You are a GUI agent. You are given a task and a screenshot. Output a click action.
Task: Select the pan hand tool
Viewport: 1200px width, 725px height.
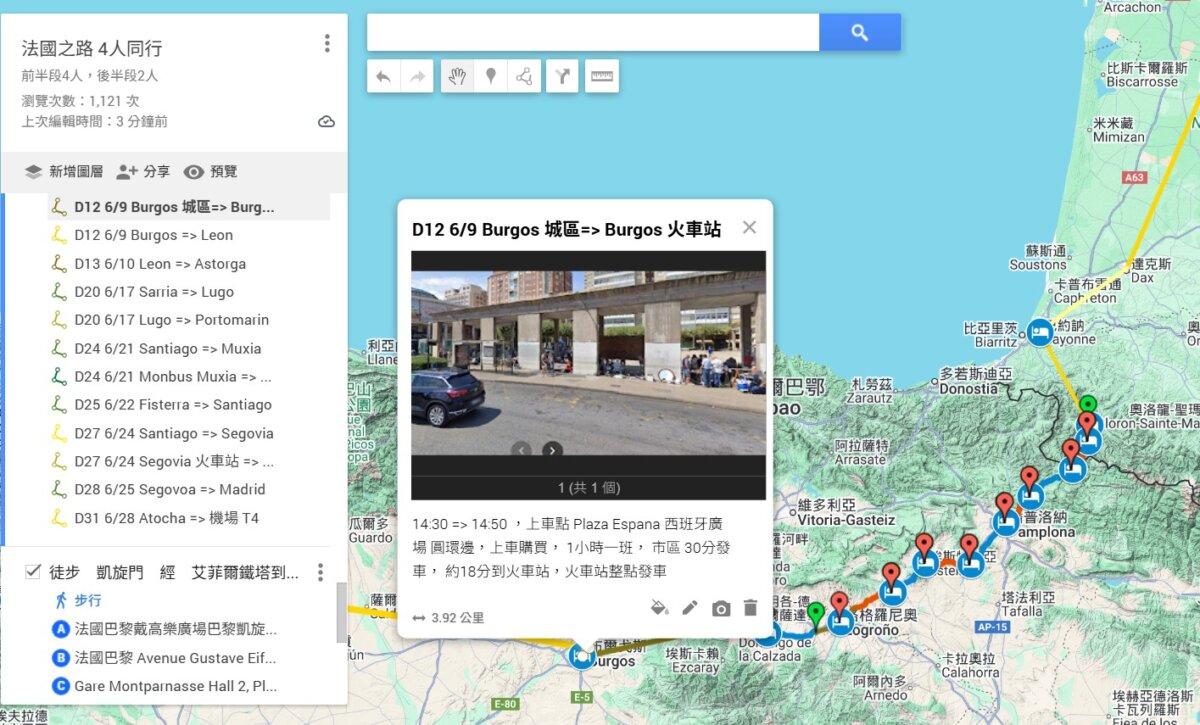pos(458,76)
